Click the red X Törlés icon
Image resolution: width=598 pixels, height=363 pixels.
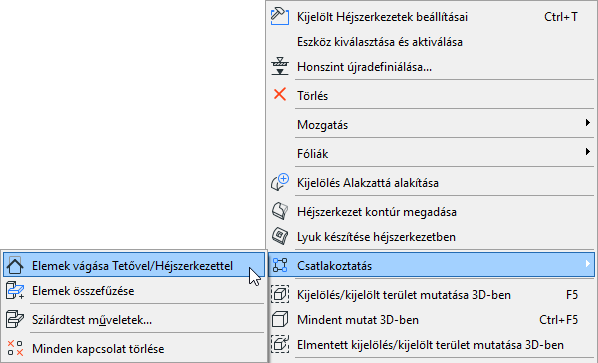(x=280, y=94)
